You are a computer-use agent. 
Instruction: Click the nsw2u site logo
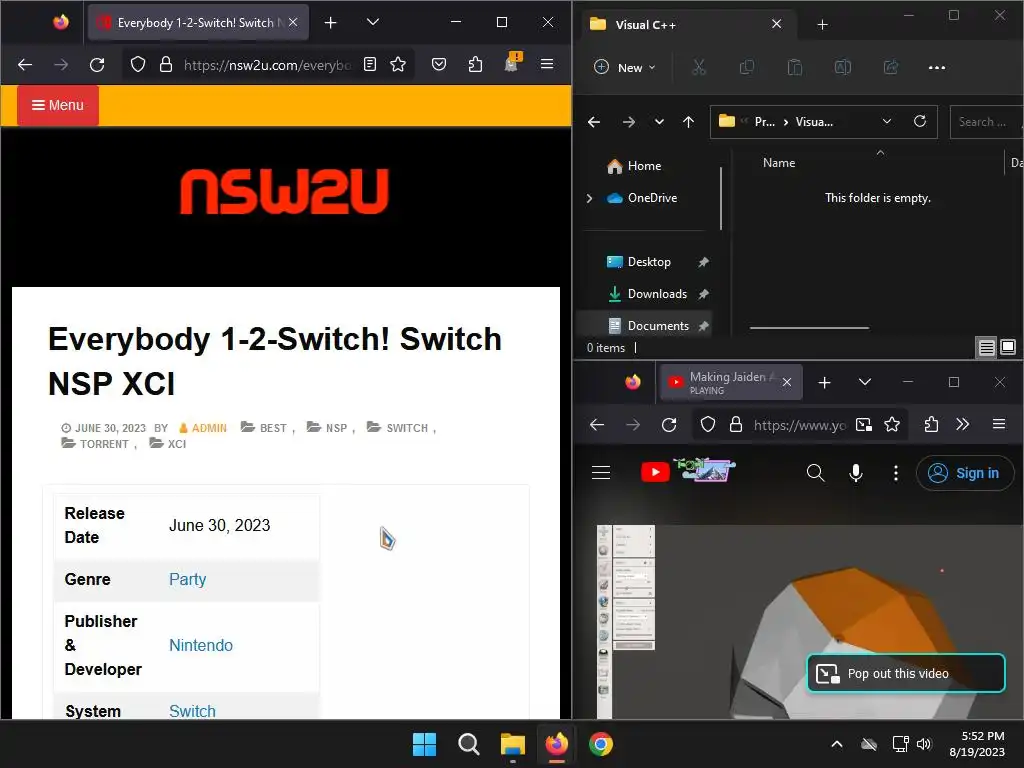pos(285,191)
